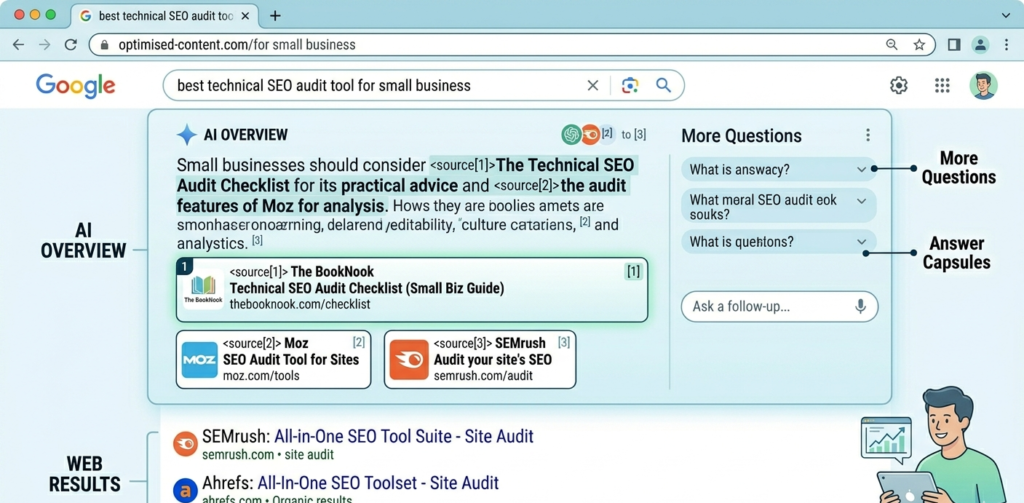Go back with the browser back arrow
This screenshot has width=1024, height=503.
click(x=18, y=44)
